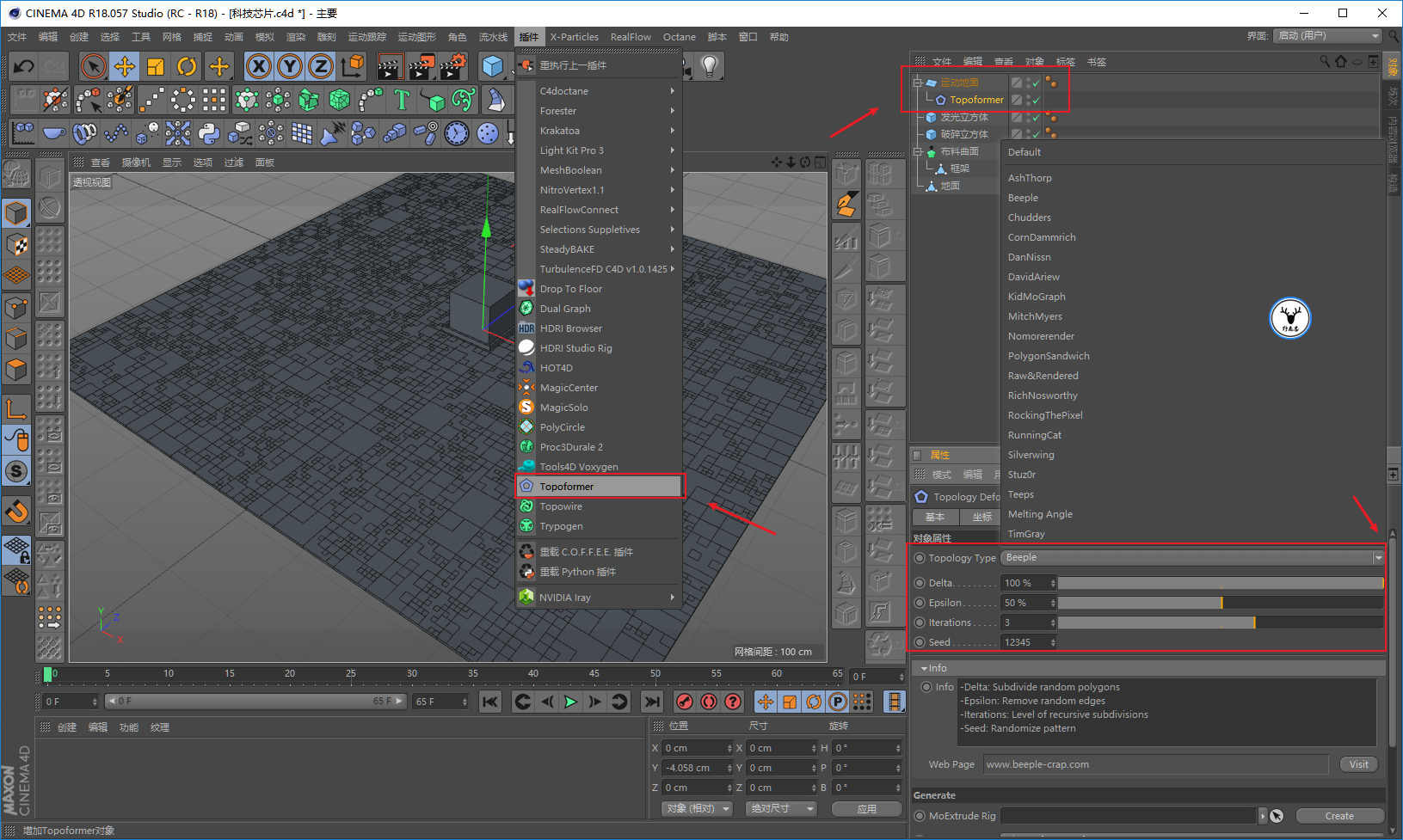This screenshot has width=1403, height=840.
Task: Click Go to Start of animation
Action: click(x=490, y=702)
